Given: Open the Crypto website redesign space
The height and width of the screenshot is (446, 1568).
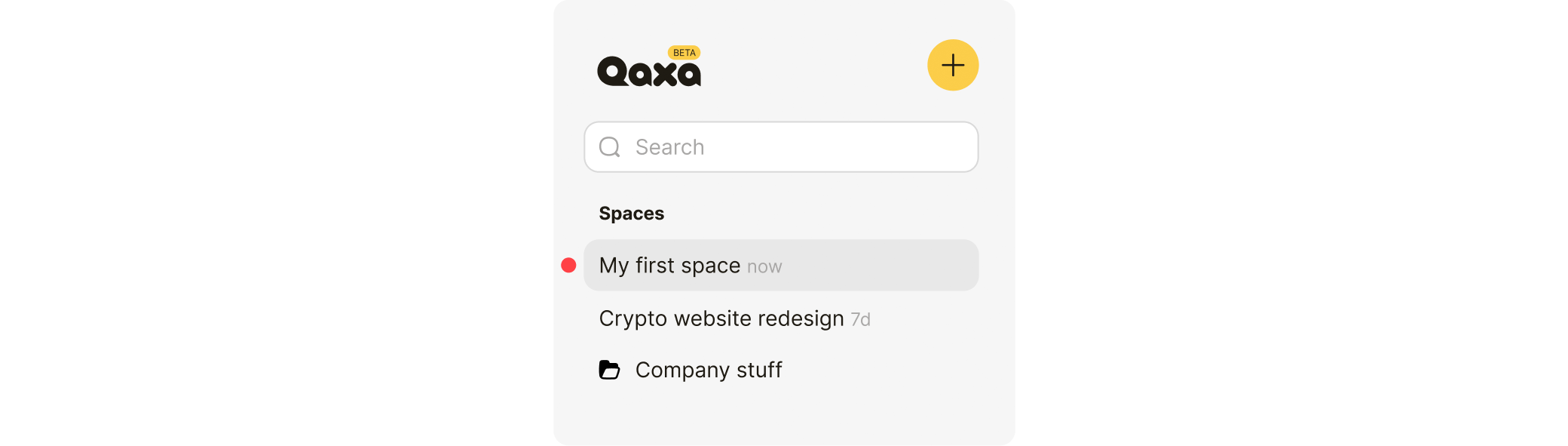Looking at the screenshot, I should (x=721, y=319).
